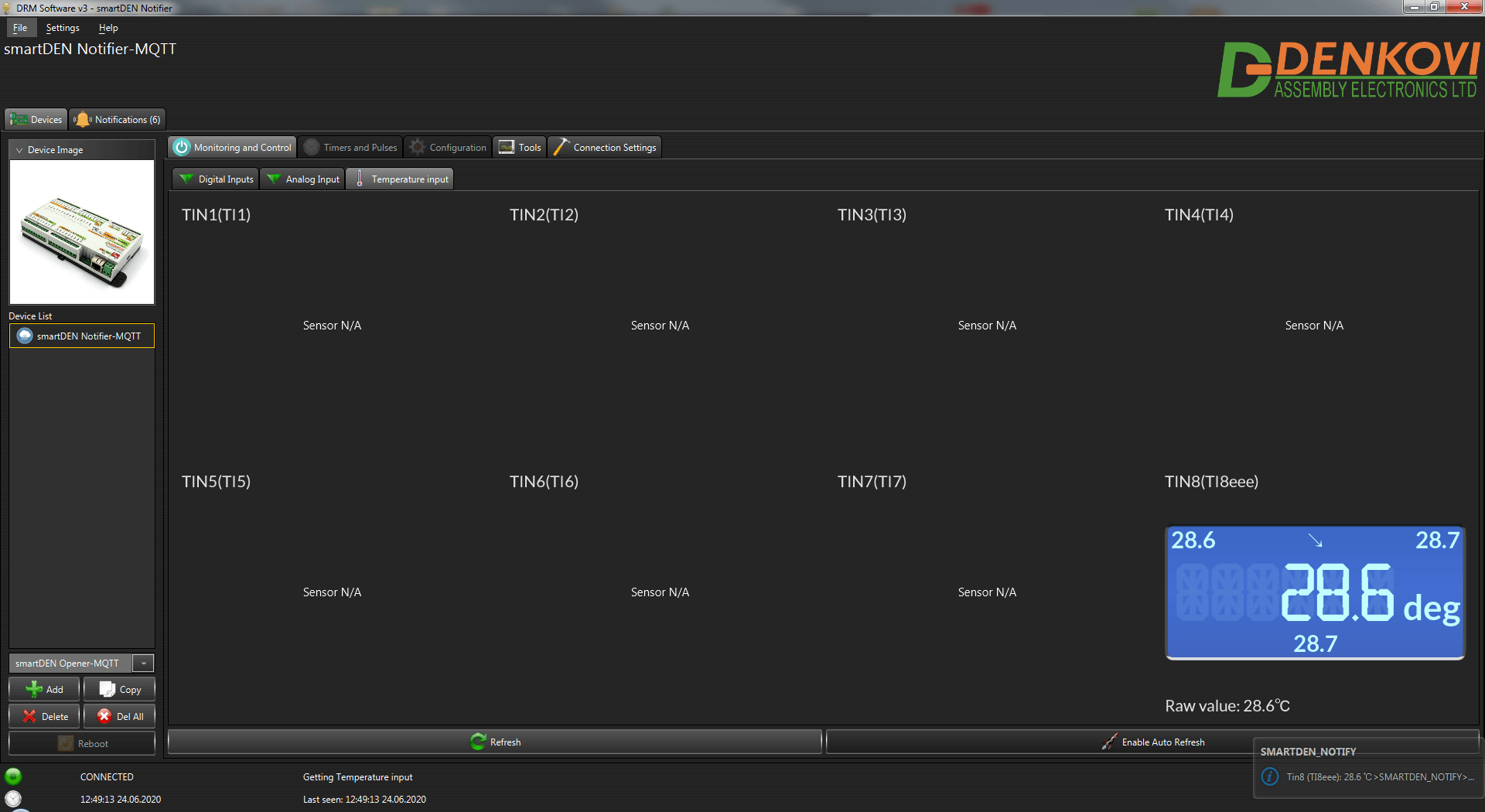Image resolution: width=1485 pixels, height=812 pixels.
Task: Click the Del All button
Action: 119,716
